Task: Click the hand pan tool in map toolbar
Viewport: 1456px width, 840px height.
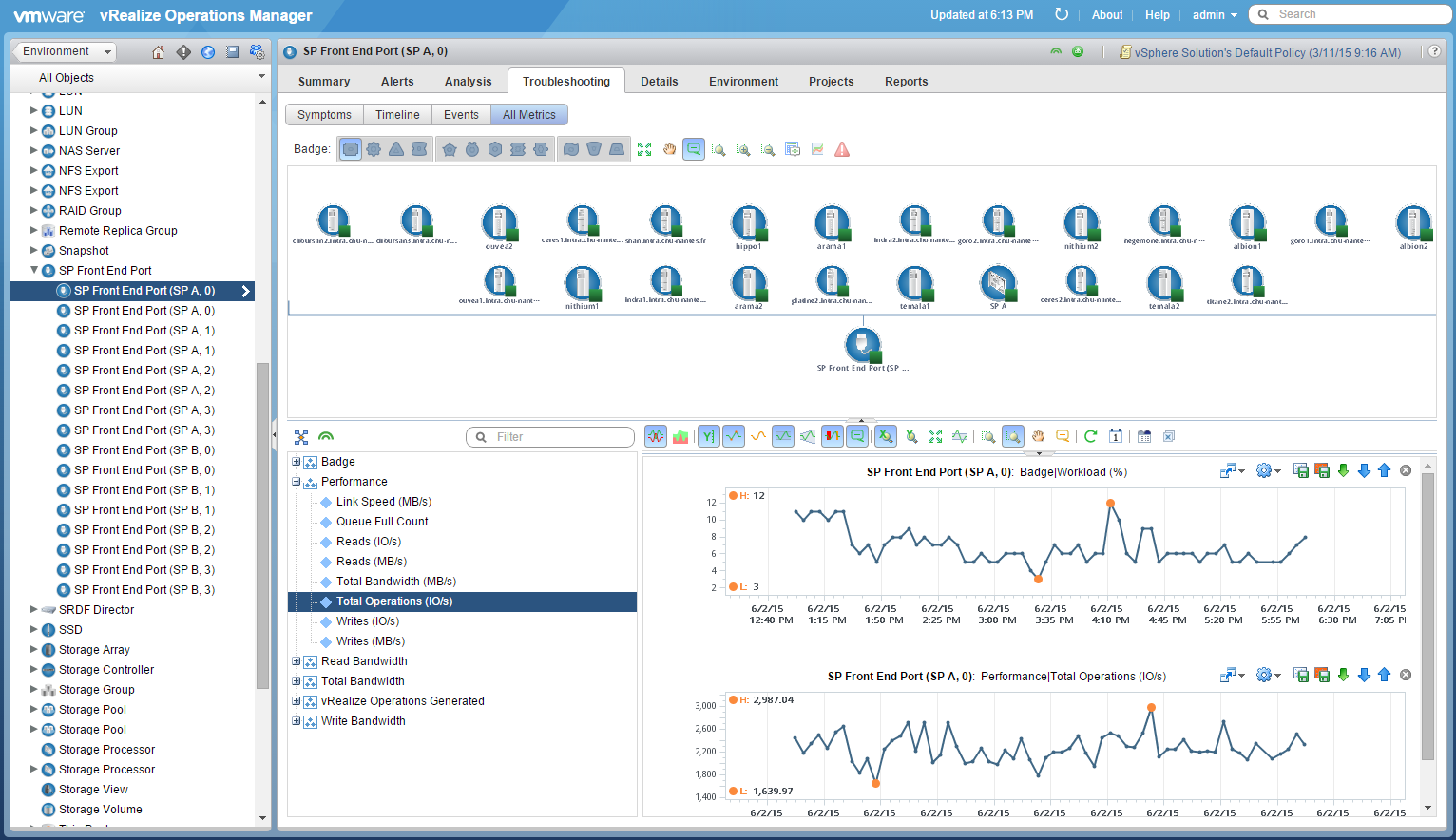Action: coord(669,149)
